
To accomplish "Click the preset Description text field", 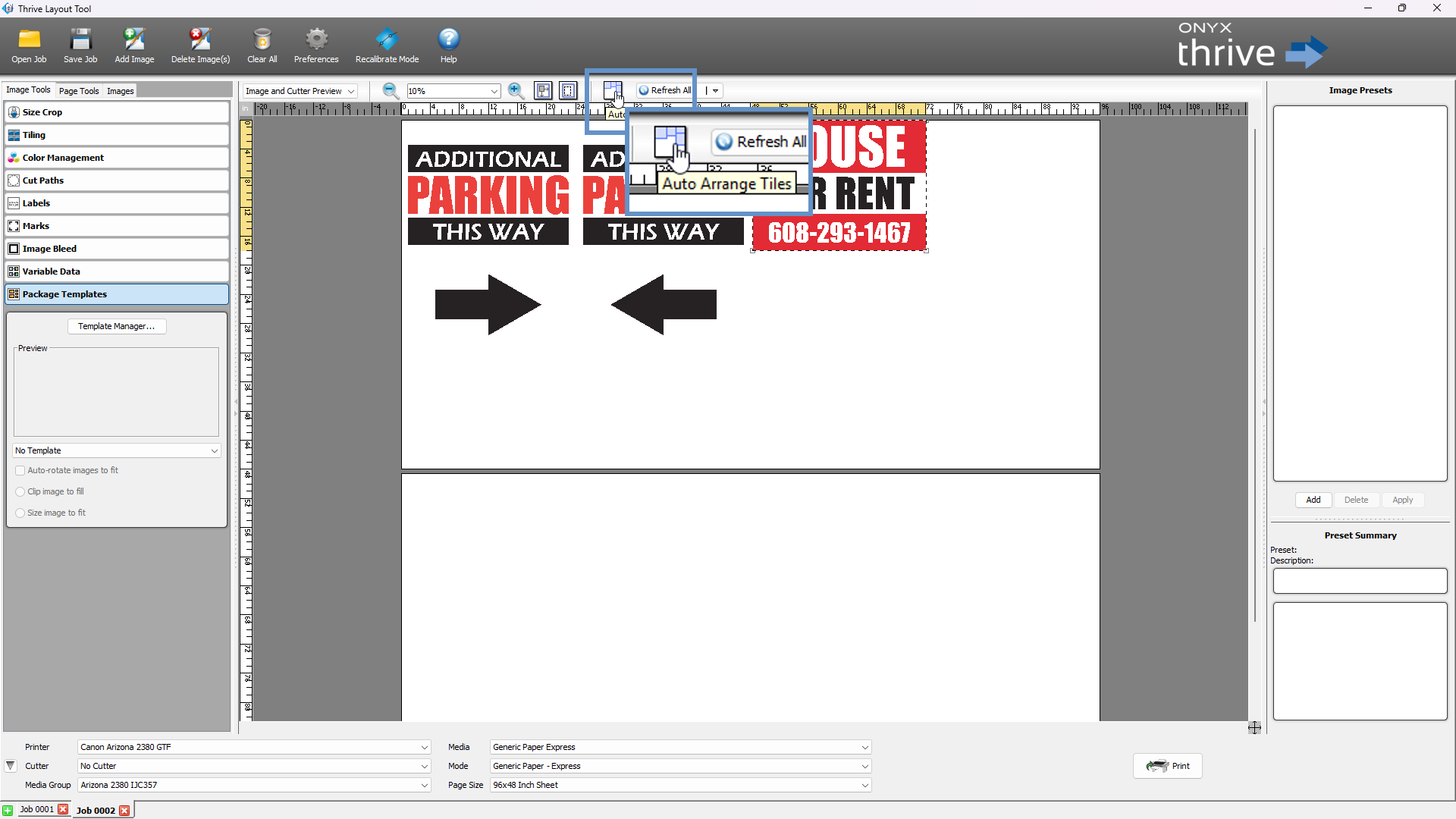I will pos(1360,581).
